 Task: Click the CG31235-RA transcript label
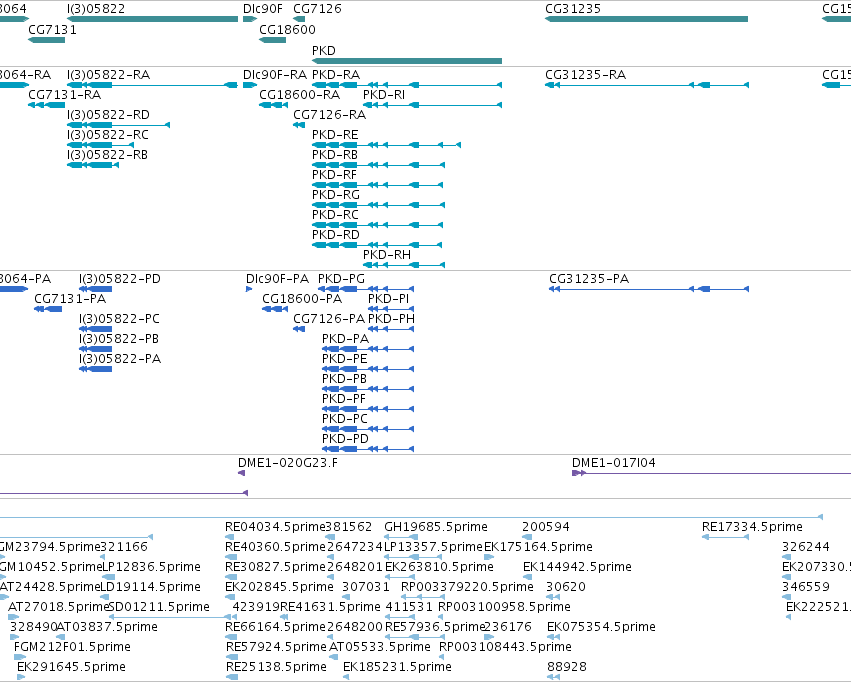click(x=586, y=74)
